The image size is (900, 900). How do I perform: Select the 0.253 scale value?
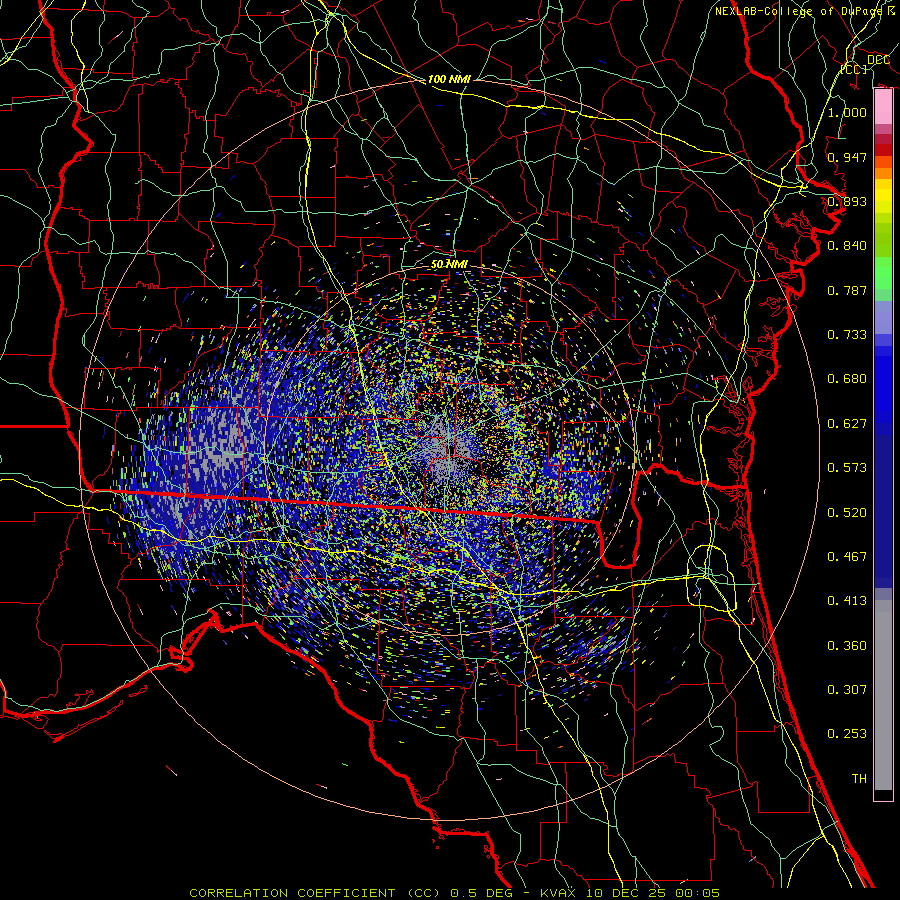point(847,734)
